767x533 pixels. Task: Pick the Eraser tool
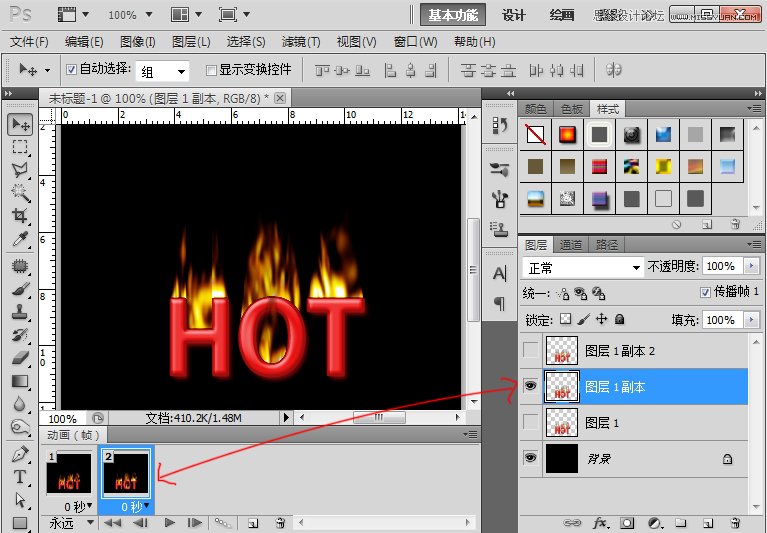point(20,357)
